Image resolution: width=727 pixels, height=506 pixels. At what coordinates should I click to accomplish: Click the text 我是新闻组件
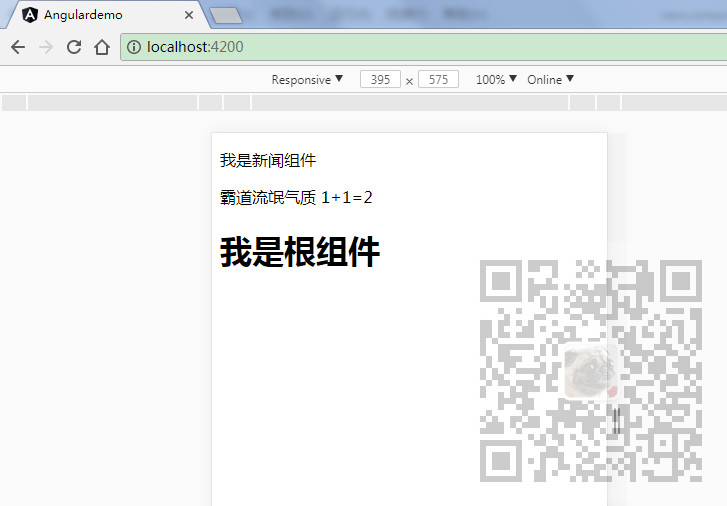click(268, 160)
